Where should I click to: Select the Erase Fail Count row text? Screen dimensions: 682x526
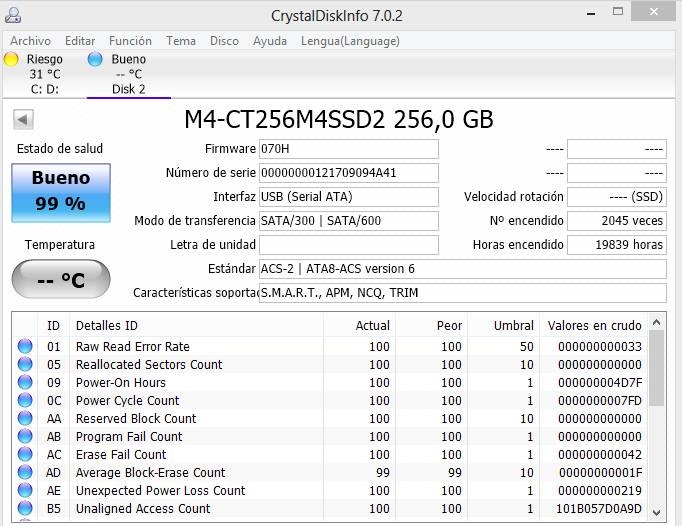[121, 454]
